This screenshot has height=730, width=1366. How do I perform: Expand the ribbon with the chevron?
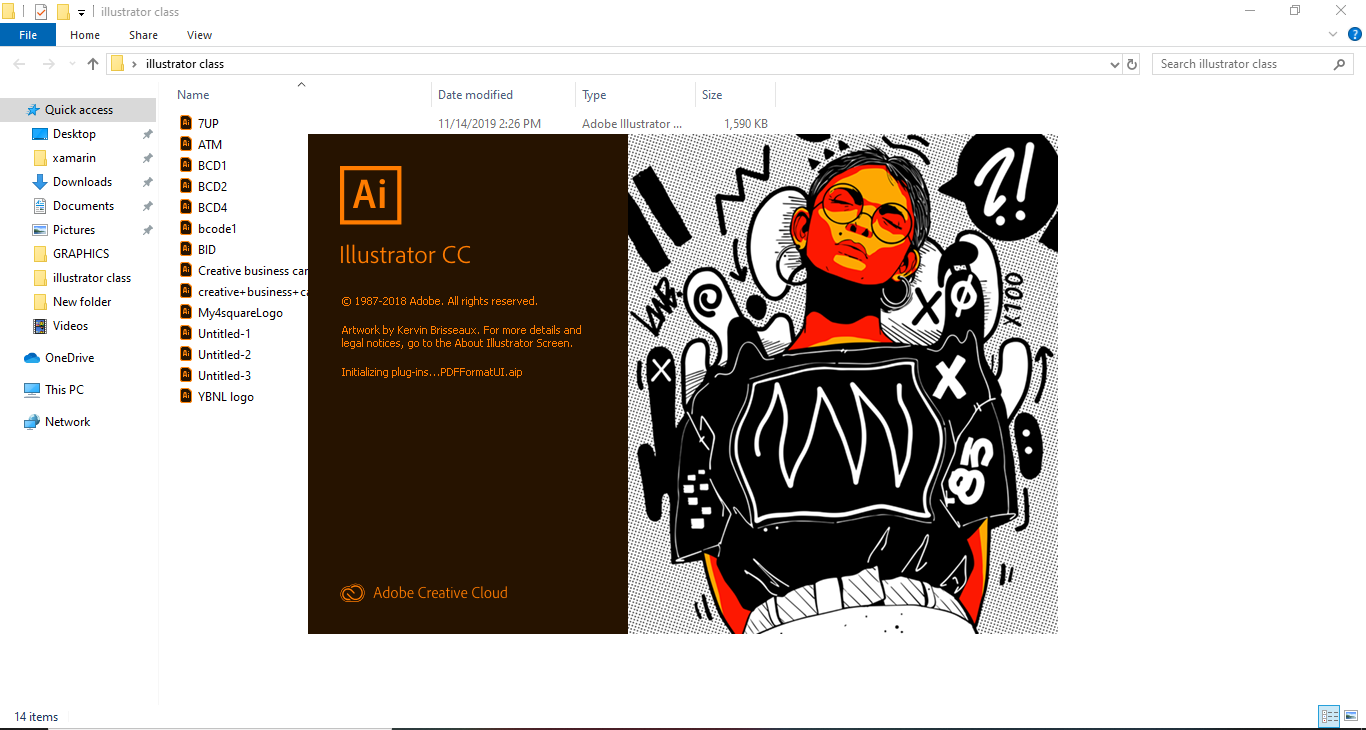pyautogui.click(x=1333, y=34)
